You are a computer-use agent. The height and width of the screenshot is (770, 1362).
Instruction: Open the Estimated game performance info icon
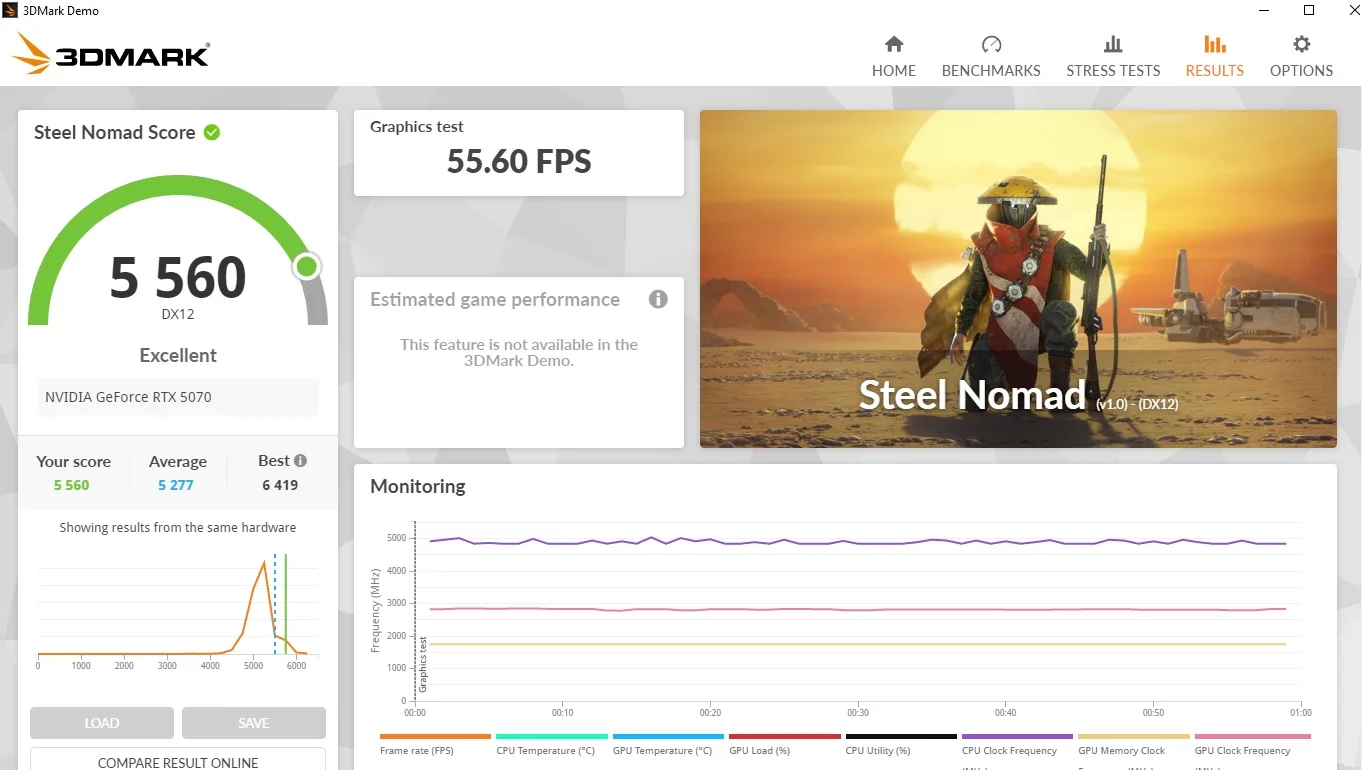(658, 299)
